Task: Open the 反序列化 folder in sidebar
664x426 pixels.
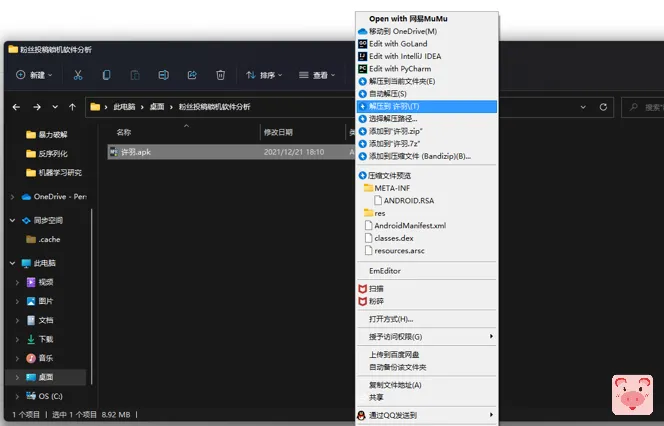Action: (47, 154)
